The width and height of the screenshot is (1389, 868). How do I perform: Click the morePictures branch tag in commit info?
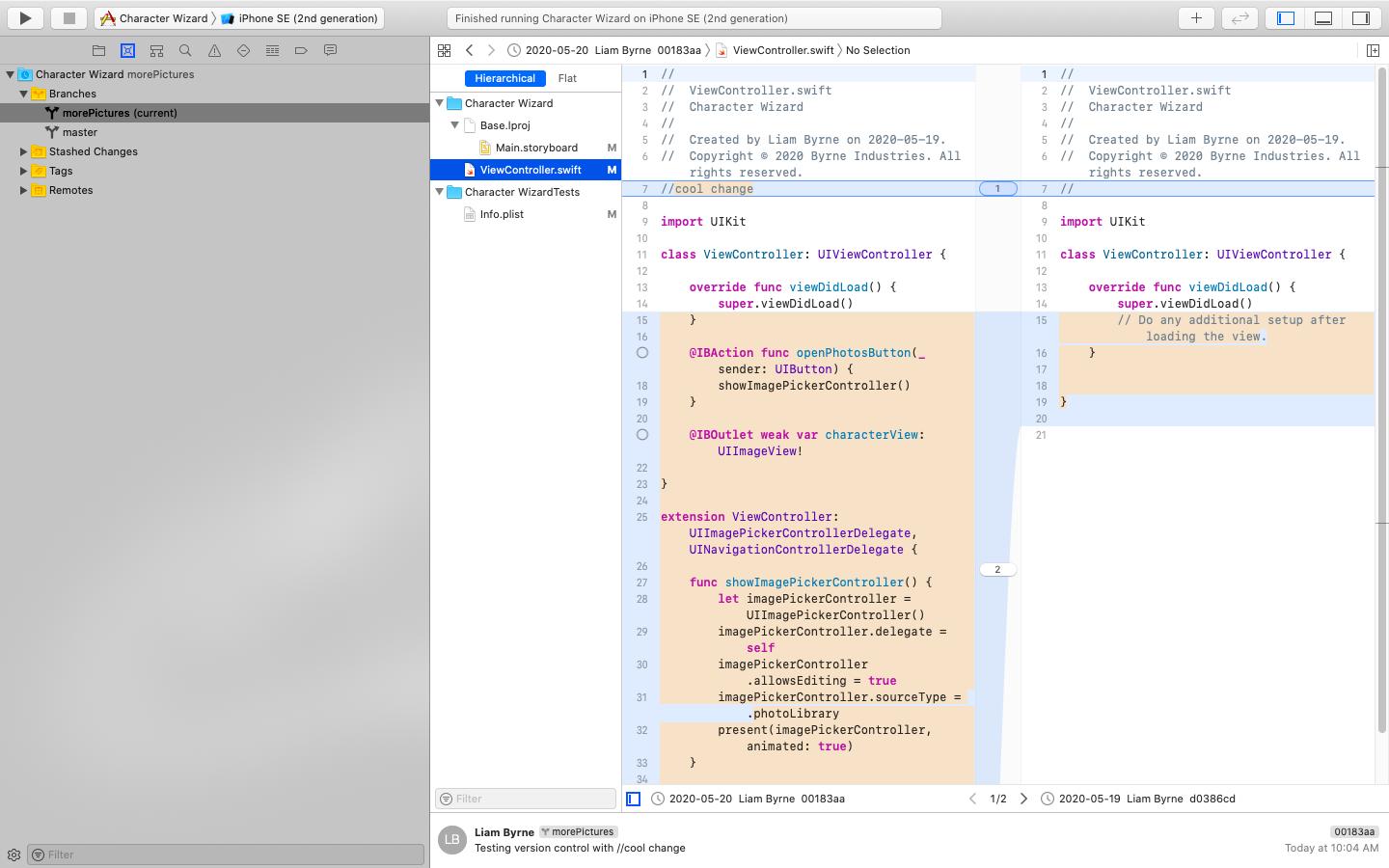pos(577,831)
